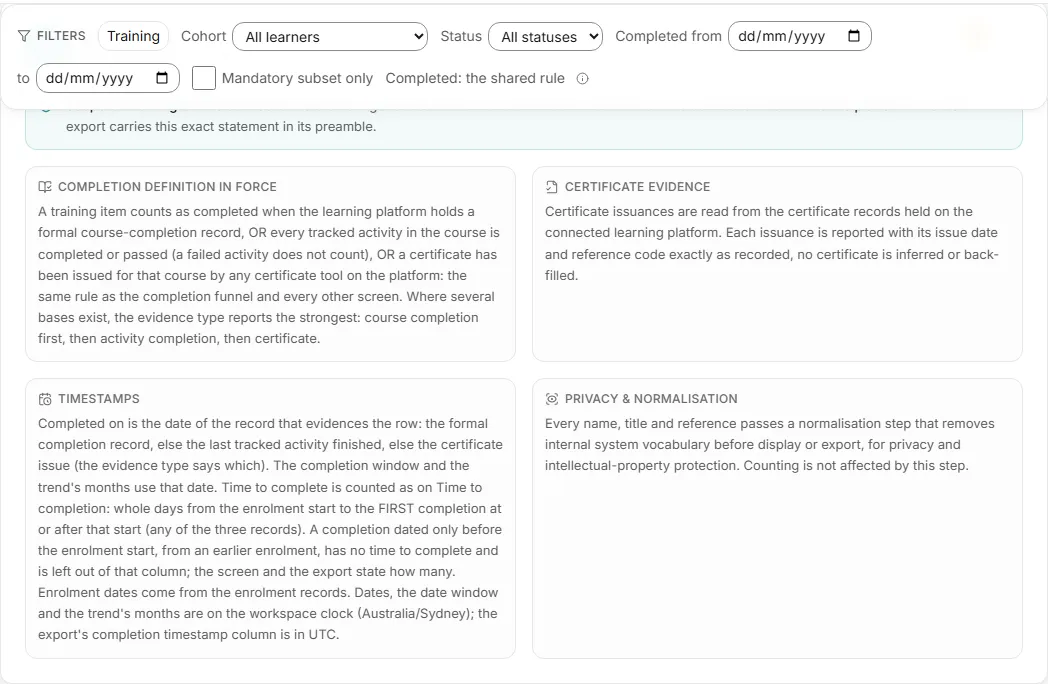
Task: Click the Completed from label
Action: 668,36
